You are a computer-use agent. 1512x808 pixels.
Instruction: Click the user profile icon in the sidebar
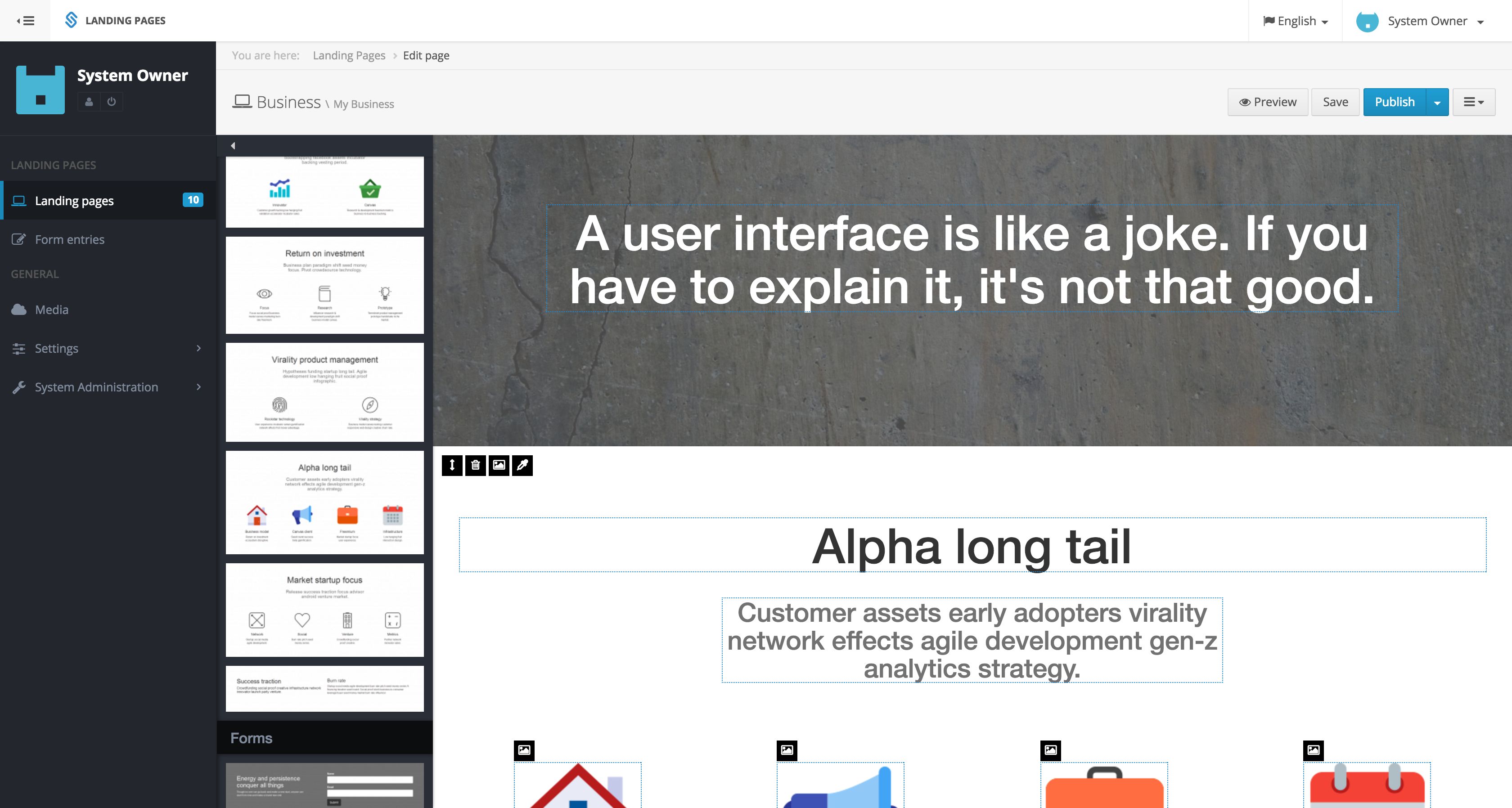[89, 102]
